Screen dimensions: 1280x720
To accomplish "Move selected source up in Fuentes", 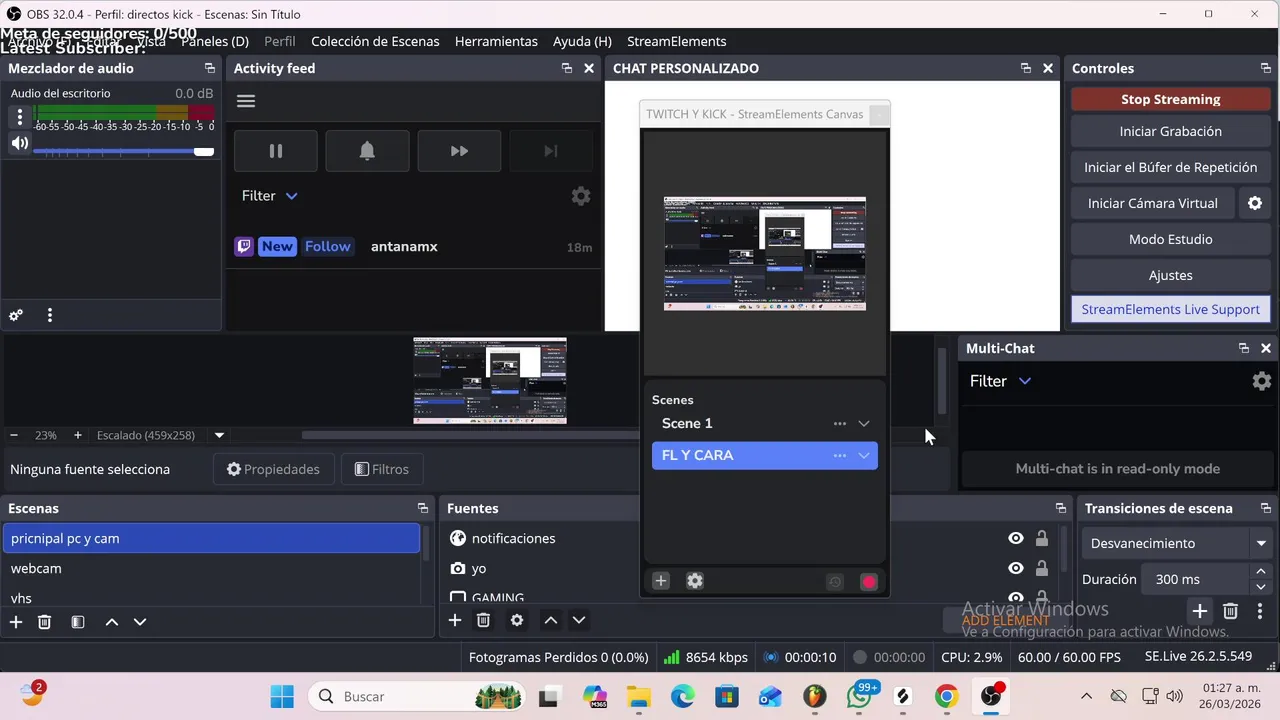I will click(550, 620).
